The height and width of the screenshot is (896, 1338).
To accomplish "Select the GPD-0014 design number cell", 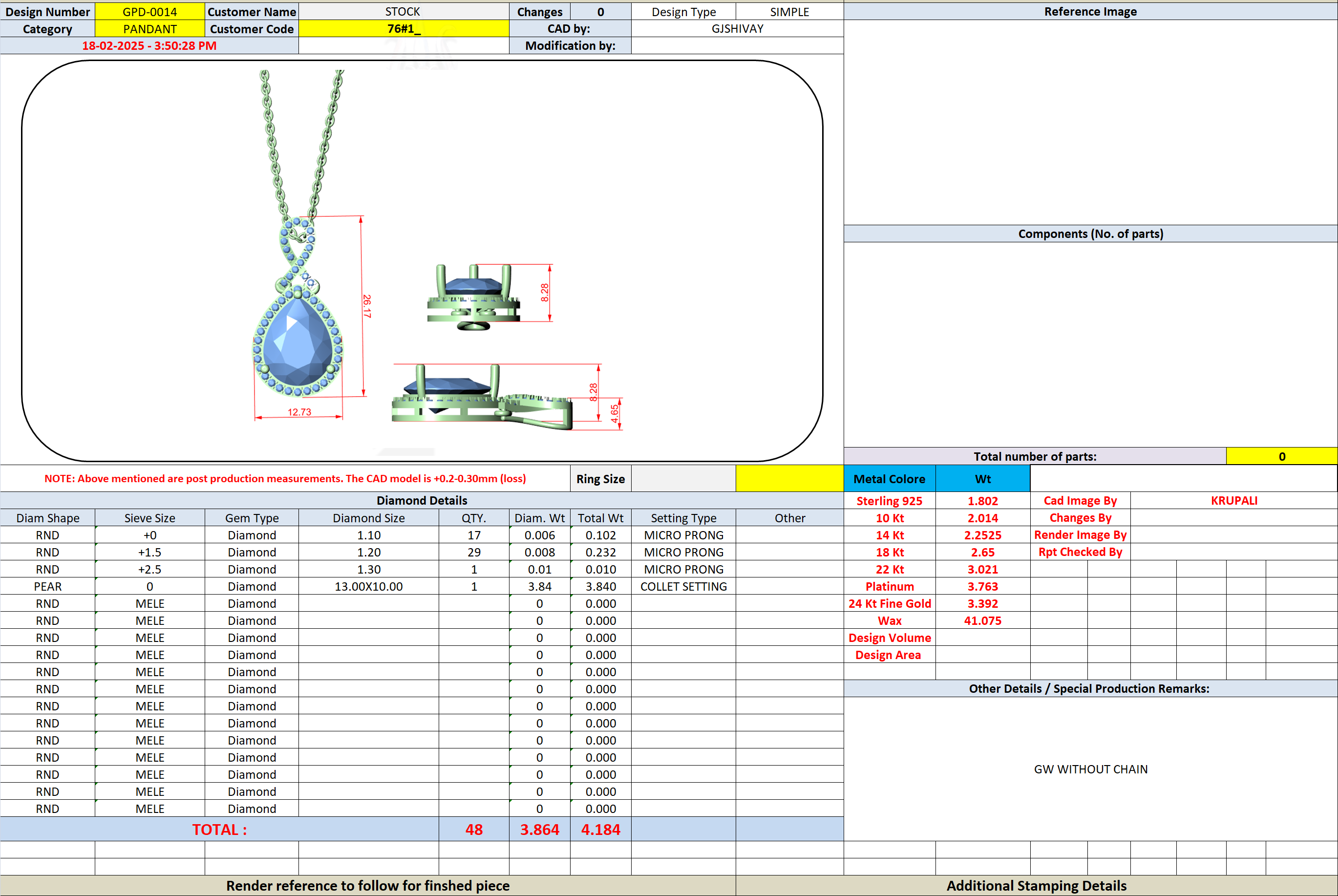I will (x=149, y=11).
